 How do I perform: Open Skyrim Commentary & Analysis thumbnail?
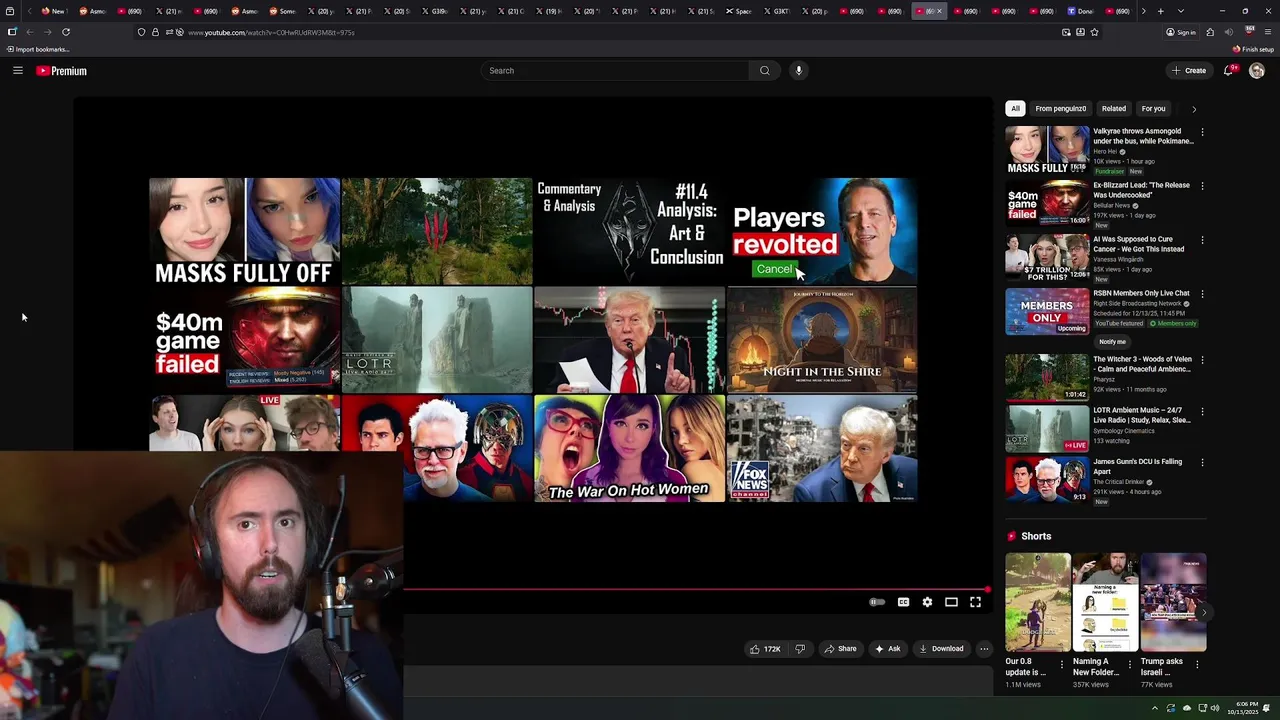point(629,231)
